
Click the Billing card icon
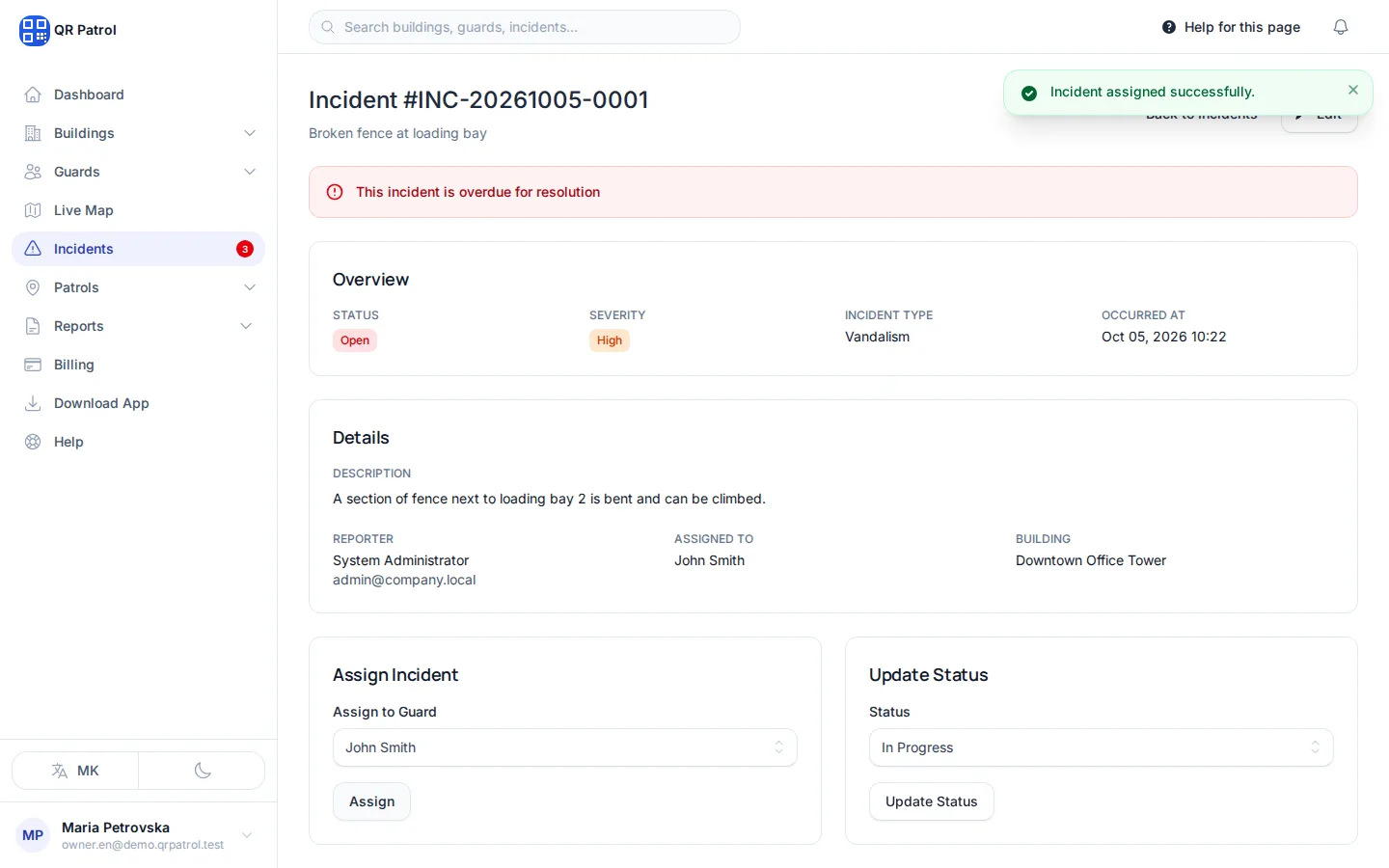(x=33, y=365)
